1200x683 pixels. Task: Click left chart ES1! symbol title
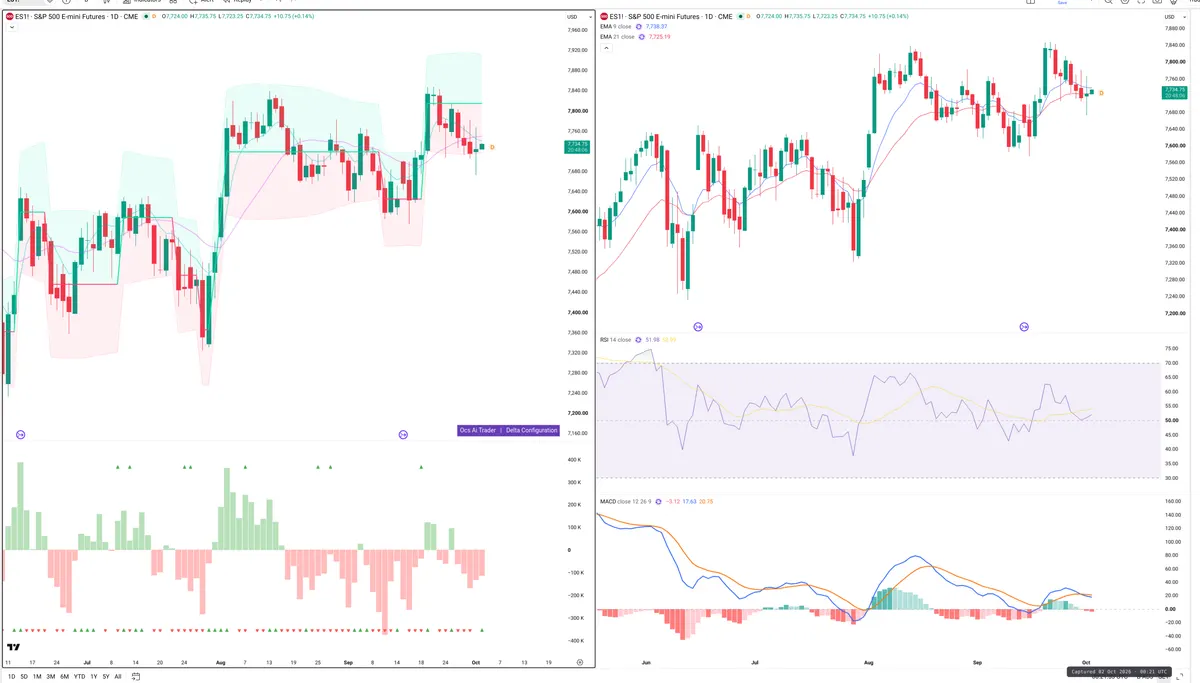point(76,17)
